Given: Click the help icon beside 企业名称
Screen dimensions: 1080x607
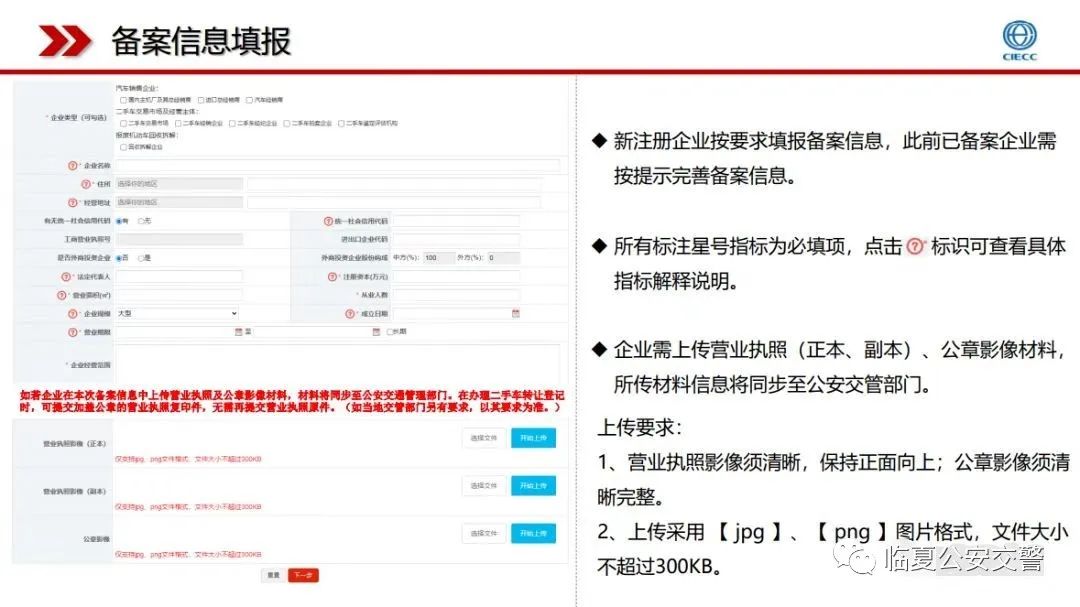Looking at the screenshot, I should click(x=73, y=166).
